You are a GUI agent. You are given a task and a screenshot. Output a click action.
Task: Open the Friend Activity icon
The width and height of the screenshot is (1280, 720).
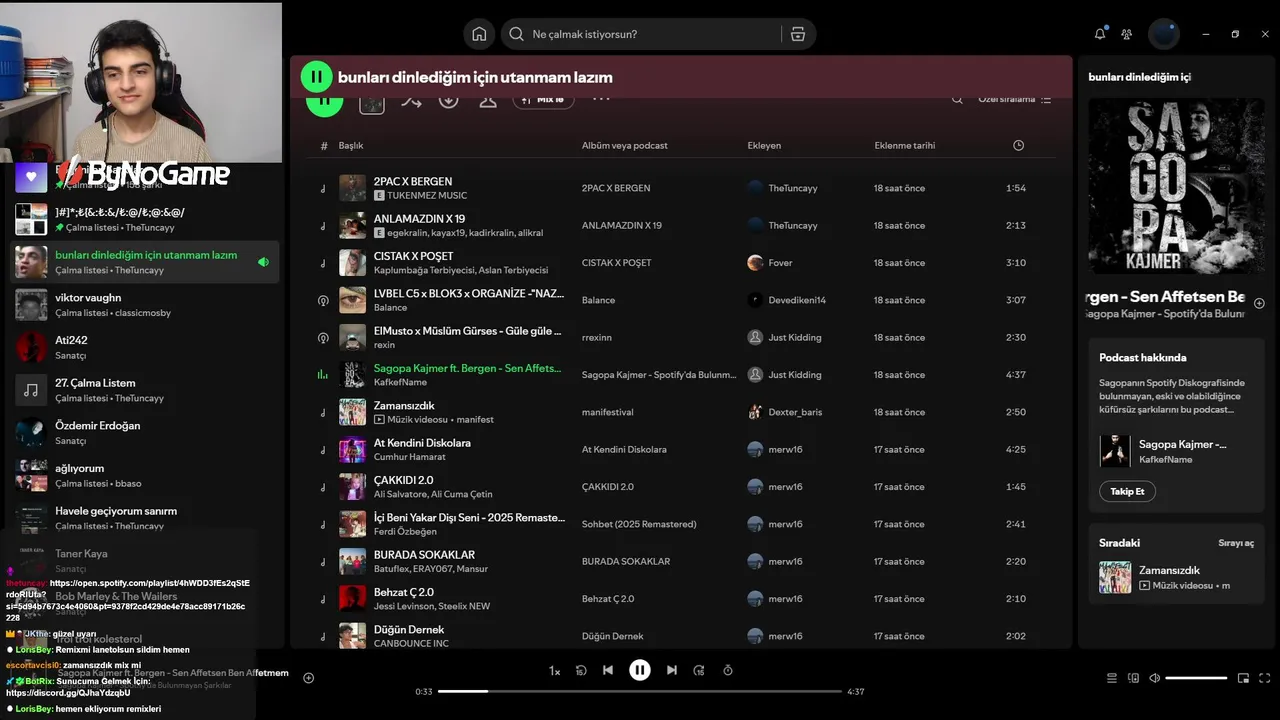[x=1126, y=34]
